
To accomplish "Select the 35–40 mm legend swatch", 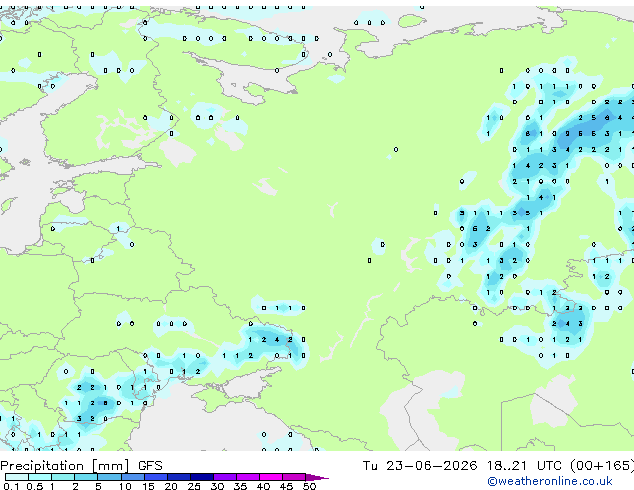I will tap(248, 477).
